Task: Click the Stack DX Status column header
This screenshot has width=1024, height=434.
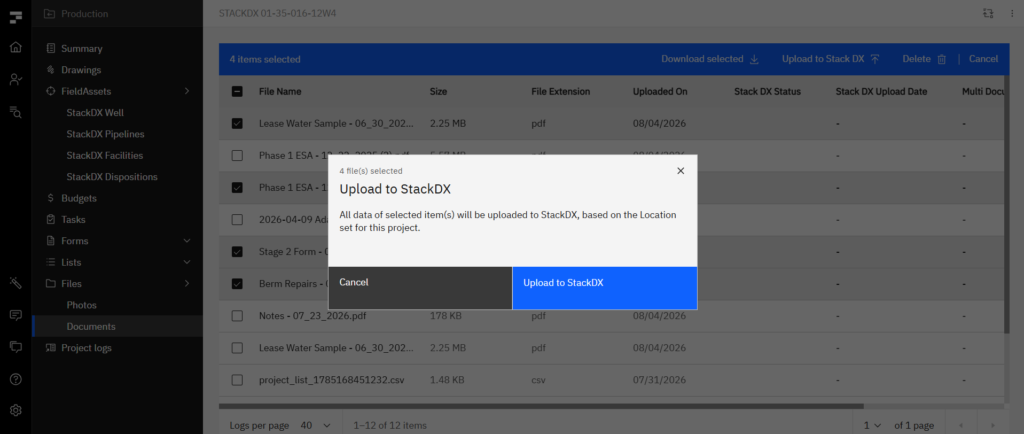Action: point(767,92)
